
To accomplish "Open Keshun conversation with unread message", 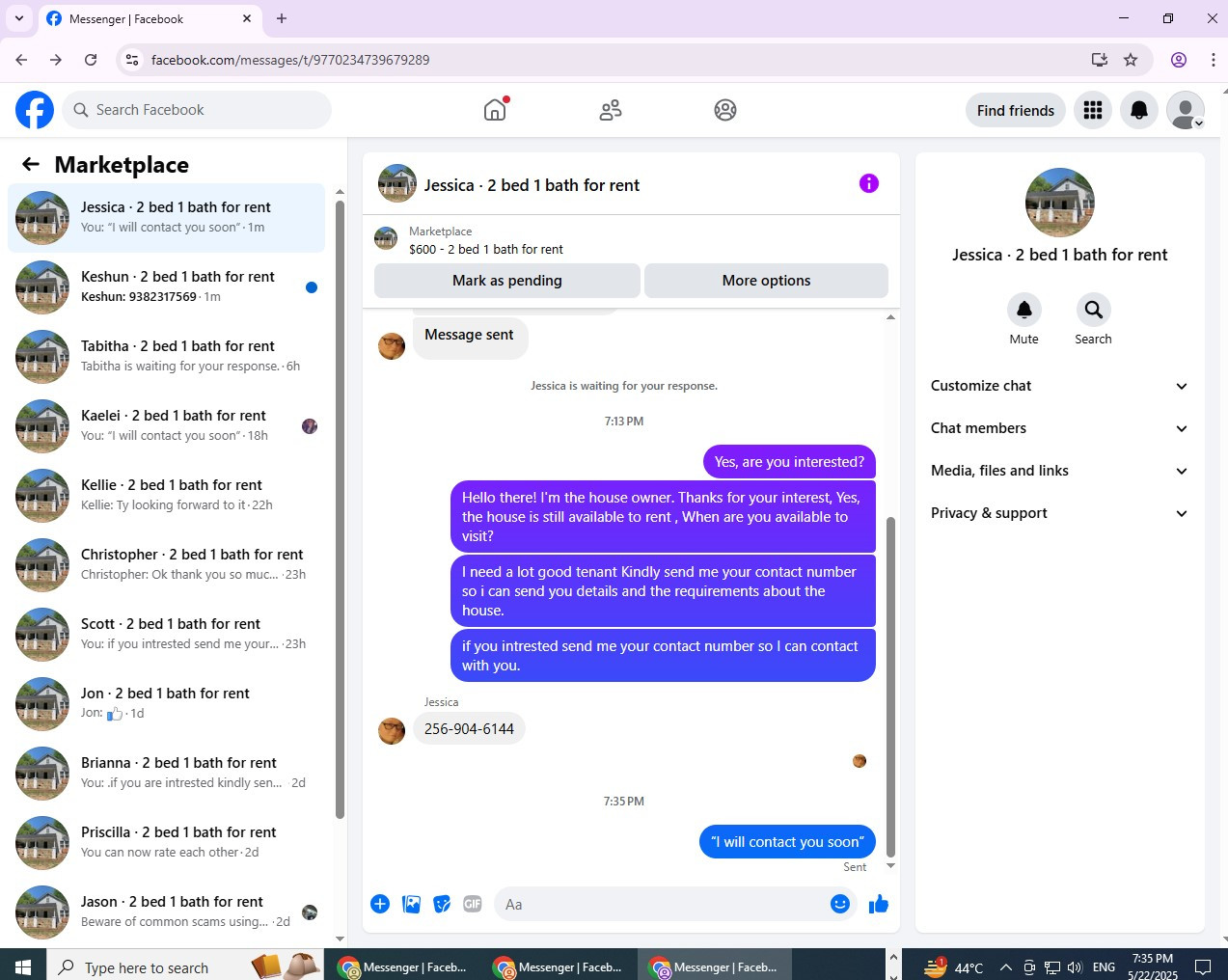I will tap(166, 287).
